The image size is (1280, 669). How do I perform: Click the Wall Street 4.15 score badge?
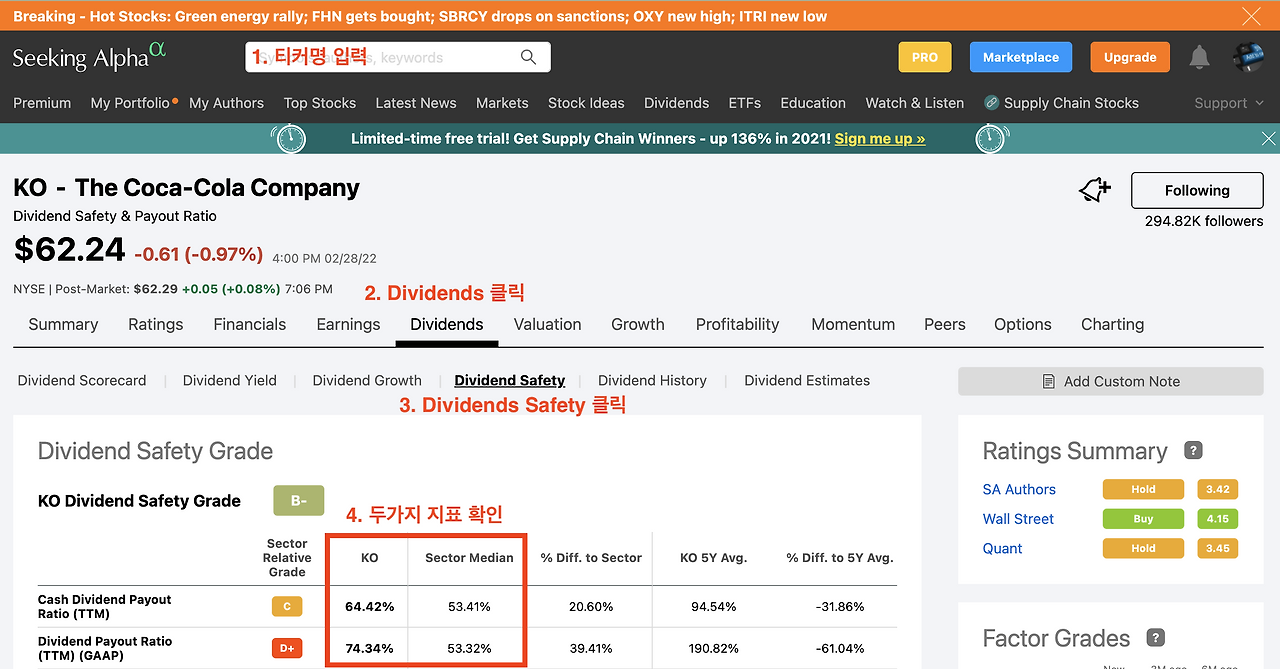(1218, 519)
